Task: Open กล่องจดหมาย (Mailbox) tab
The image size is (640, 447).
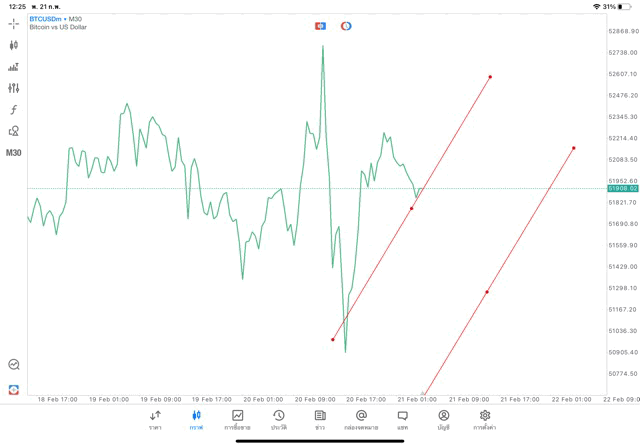Action: tap(361, 420)
